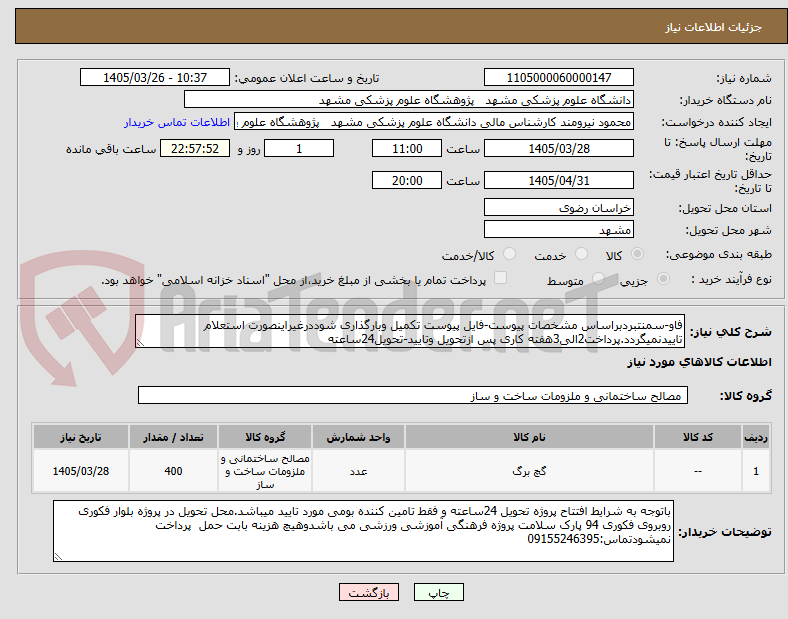The image size is (788, 619).
Task: Click the response deadline date 1405/03/28 field
Action: coord(559,149)
